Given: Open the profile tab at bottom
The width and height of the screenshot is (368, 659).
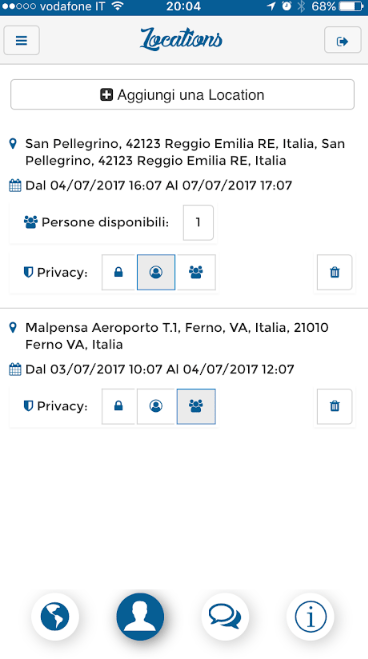Looking at the screenshot, I should [x=140, y=617].
